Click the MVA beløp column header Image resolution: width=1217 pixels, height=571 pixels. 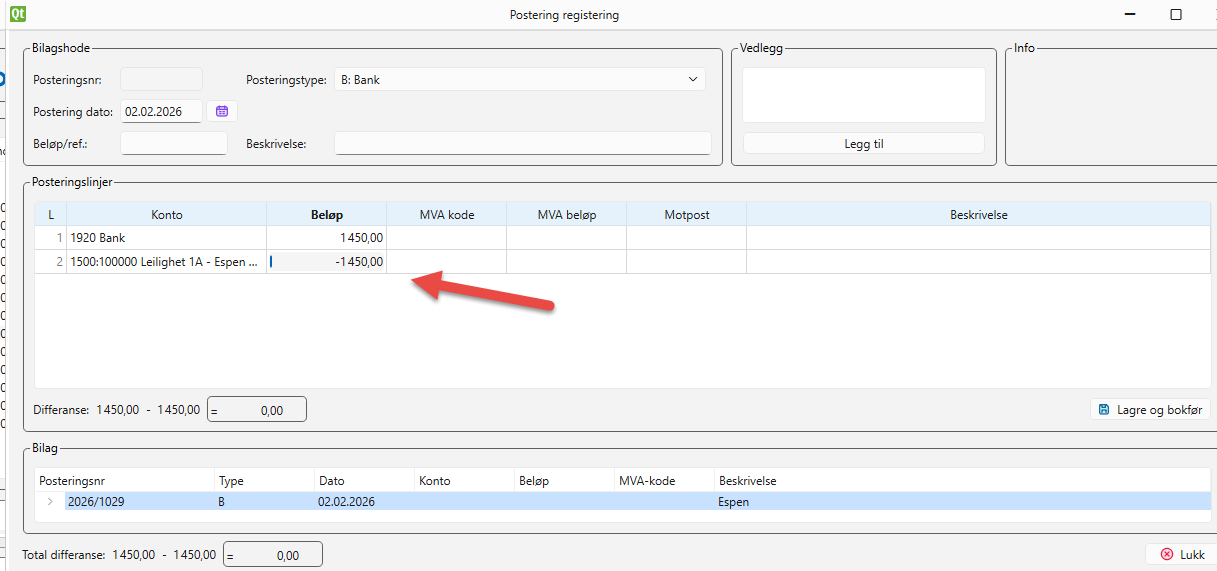point(567,214)
